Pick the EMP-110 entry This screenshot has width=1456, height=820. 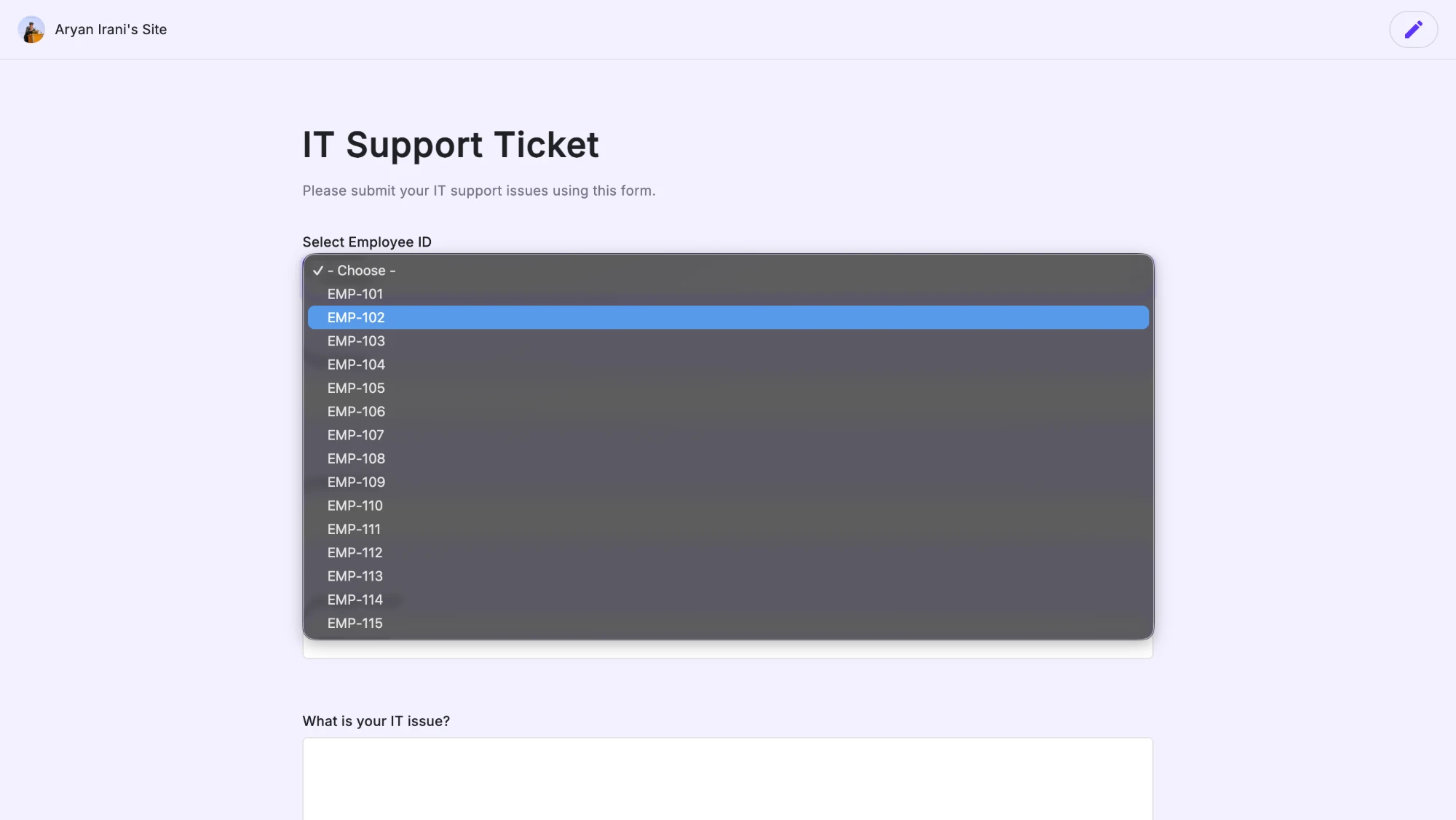click(x=728, y=506)
